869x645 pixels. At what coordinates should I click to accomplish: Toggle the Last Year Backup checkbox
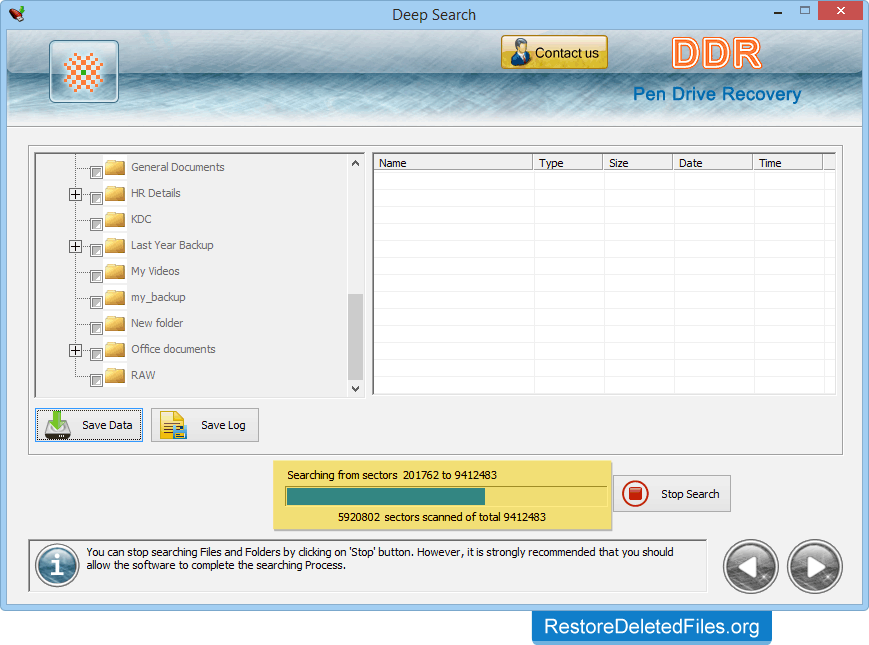96,250
